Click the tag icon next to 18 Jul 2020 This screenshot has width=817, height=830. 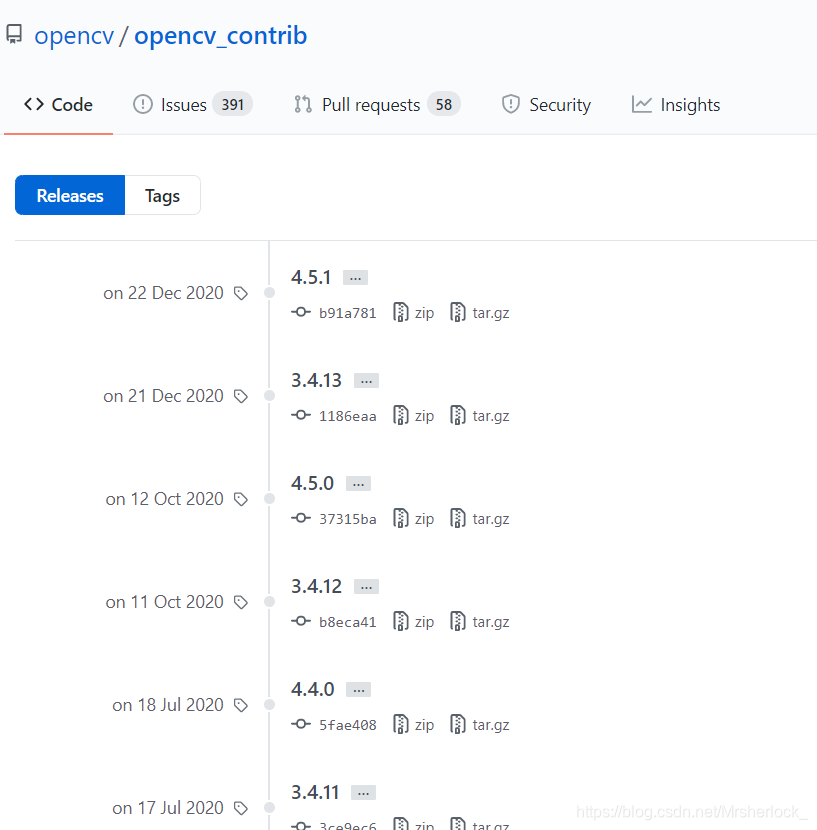pos(241,705)
